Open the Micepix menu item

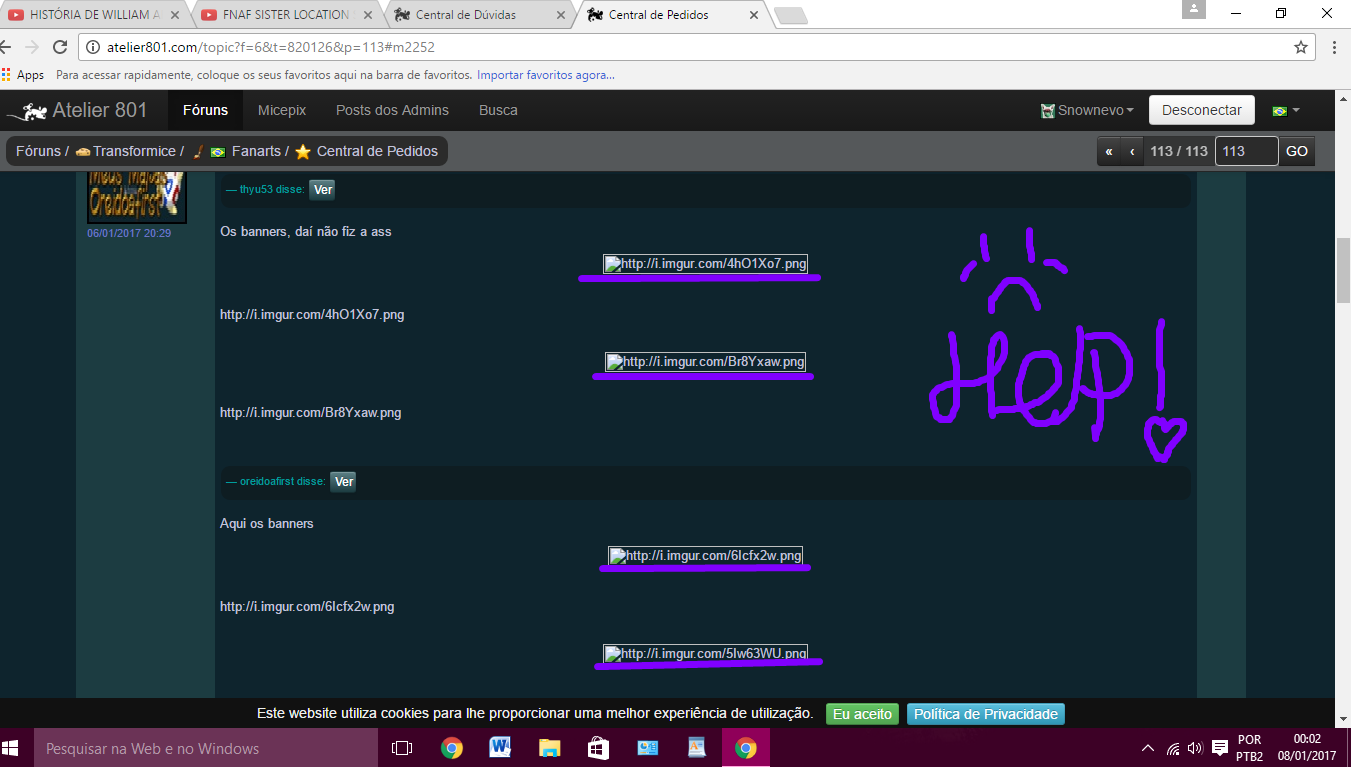pos(282,111)
